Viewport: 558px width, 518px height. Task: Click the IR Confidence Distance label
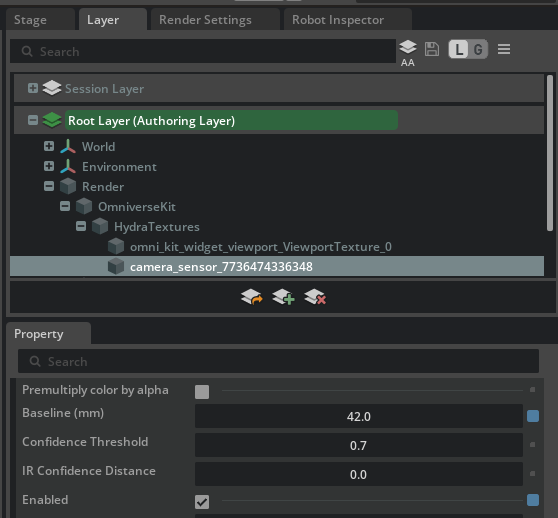(x=89, y=471)
